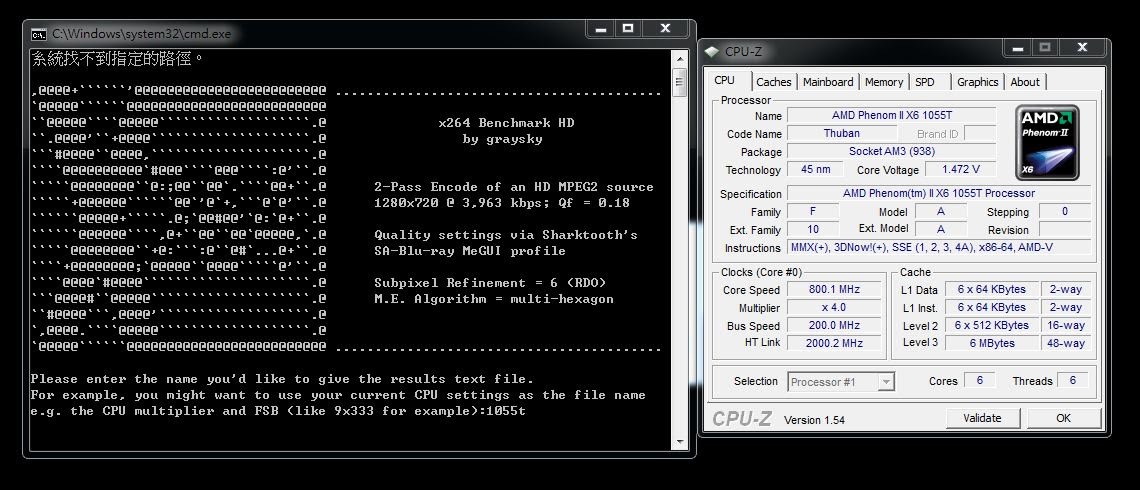The height and width of the screenshot is (490, 1140).
Task: Click the 1280x720 @ 3,963 kbps line
Action: point(502,203)
